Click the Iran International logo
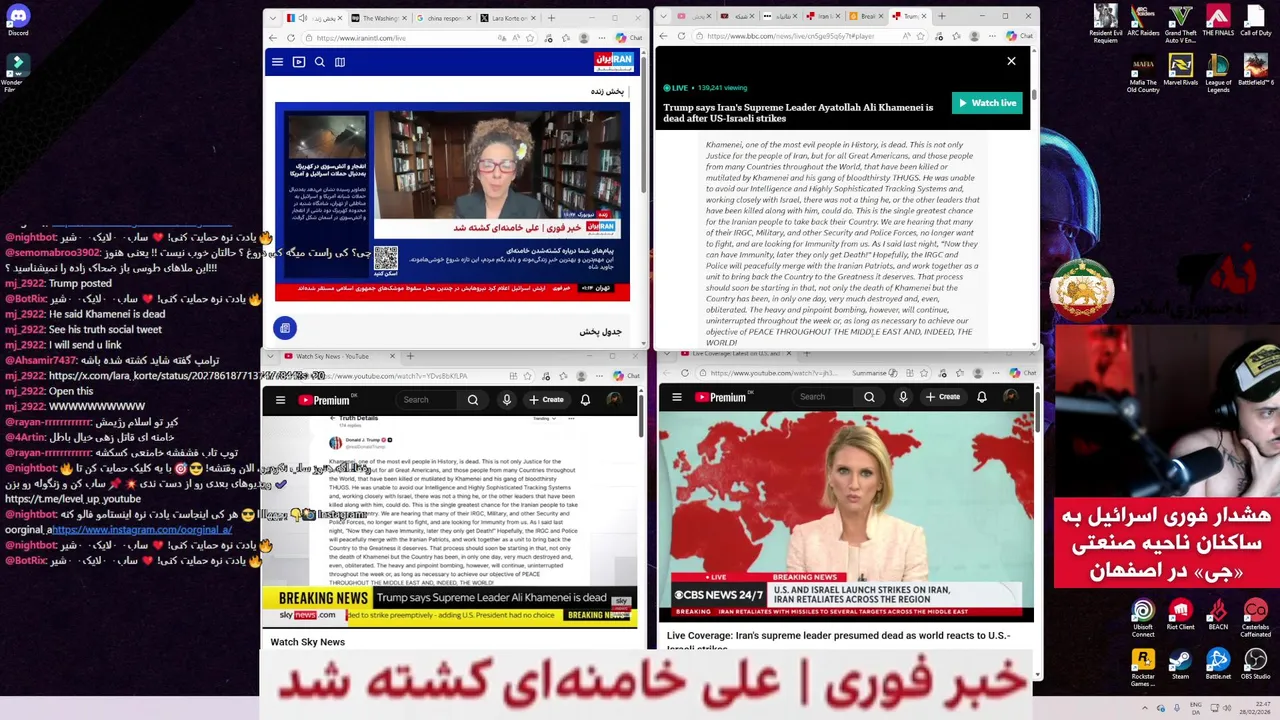1280x720 pixels. click(x=614, y=61)
